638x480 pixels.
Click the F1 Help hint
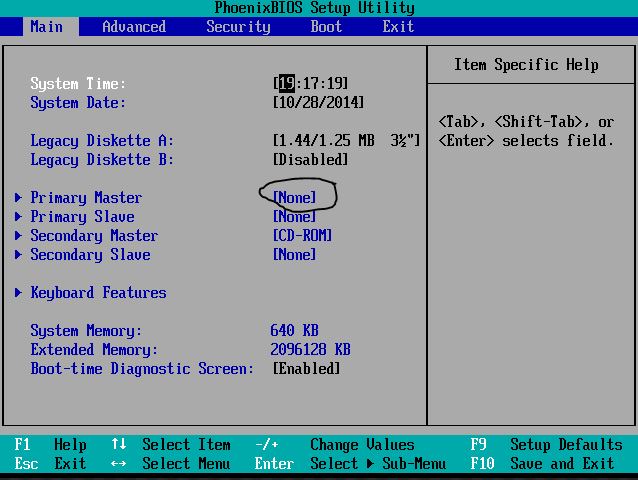(x=50, y=445)
